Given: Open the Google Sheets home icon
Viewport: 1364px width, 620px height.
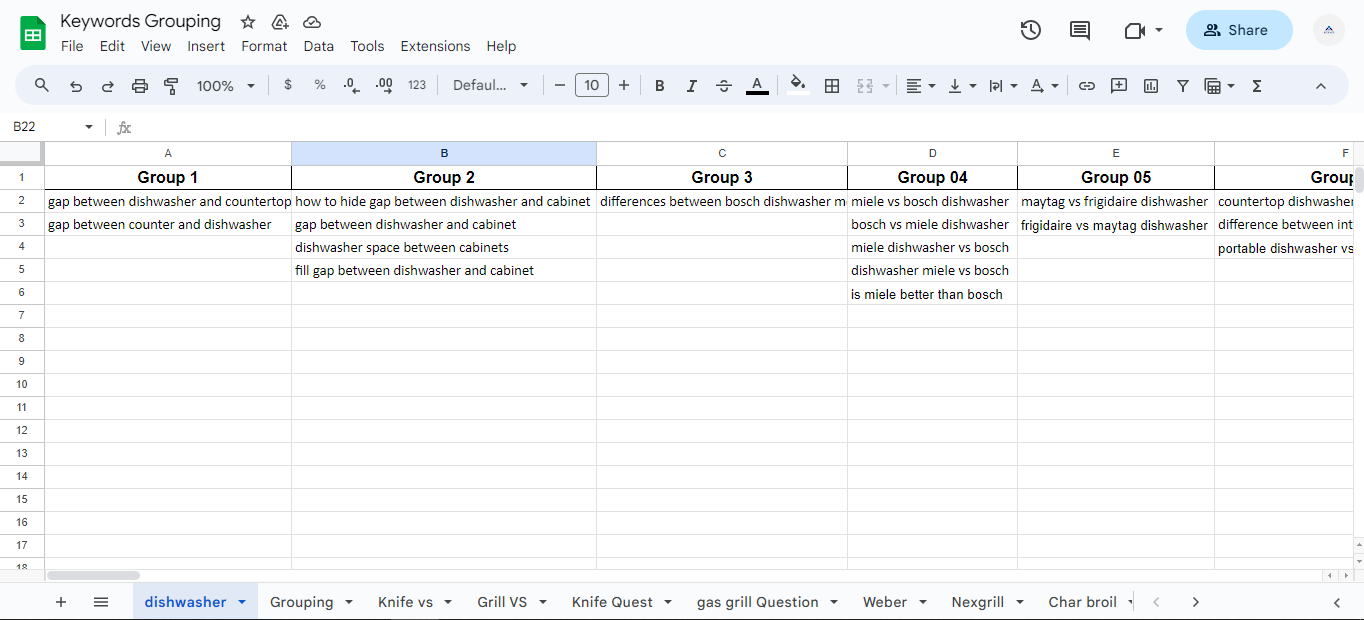Looking at the screenshot, I should click(33, 33).
